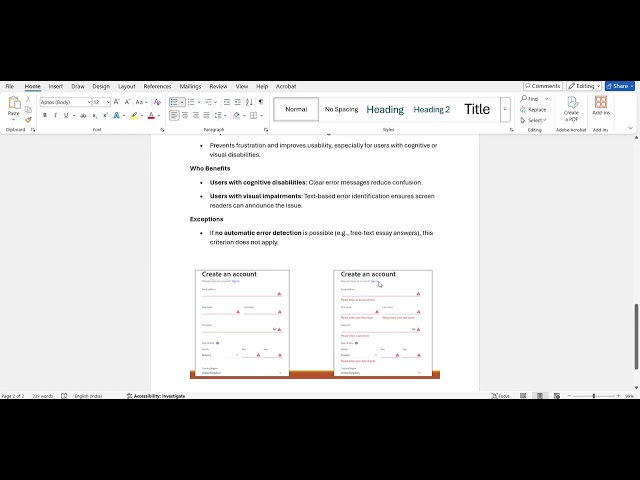Toggle show paragraph marks

[x=261, y=102]
